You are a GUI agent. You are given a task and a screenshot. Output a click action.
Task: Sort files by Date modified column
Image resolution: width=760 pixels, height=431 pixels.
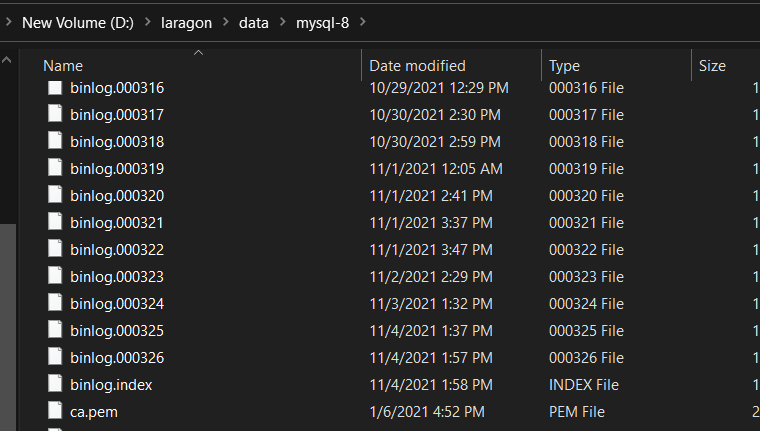click(417, 66)
